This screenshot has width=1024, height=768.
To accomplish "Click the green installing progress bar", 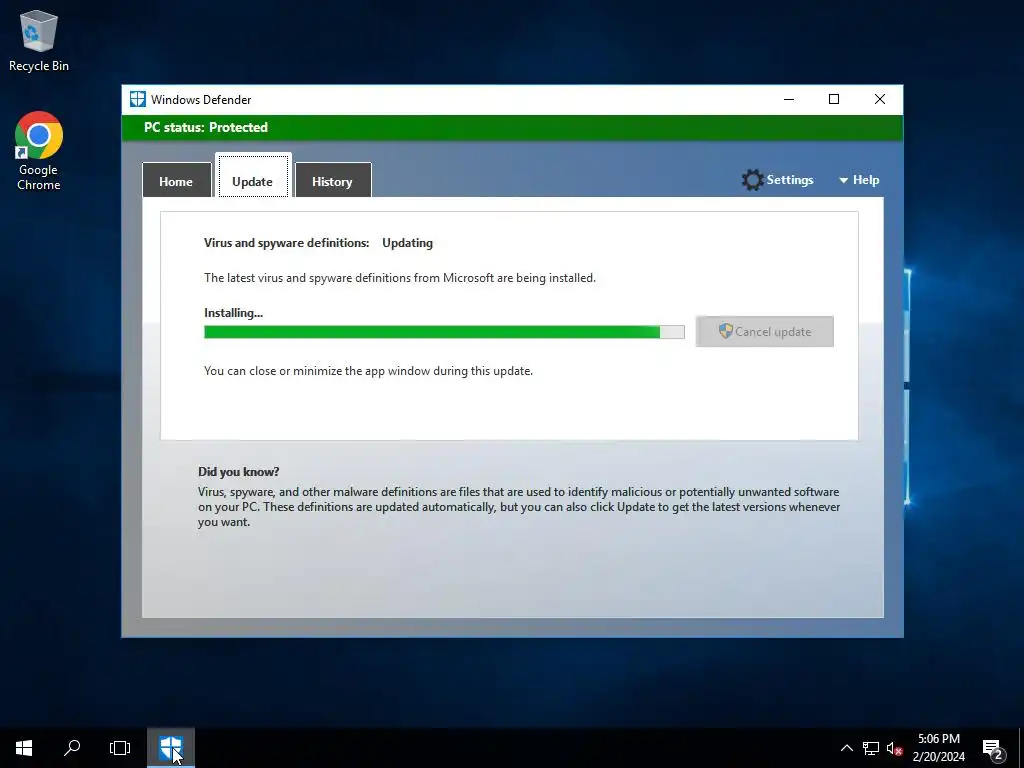I will pyautogui.click(x=444, y=332).
